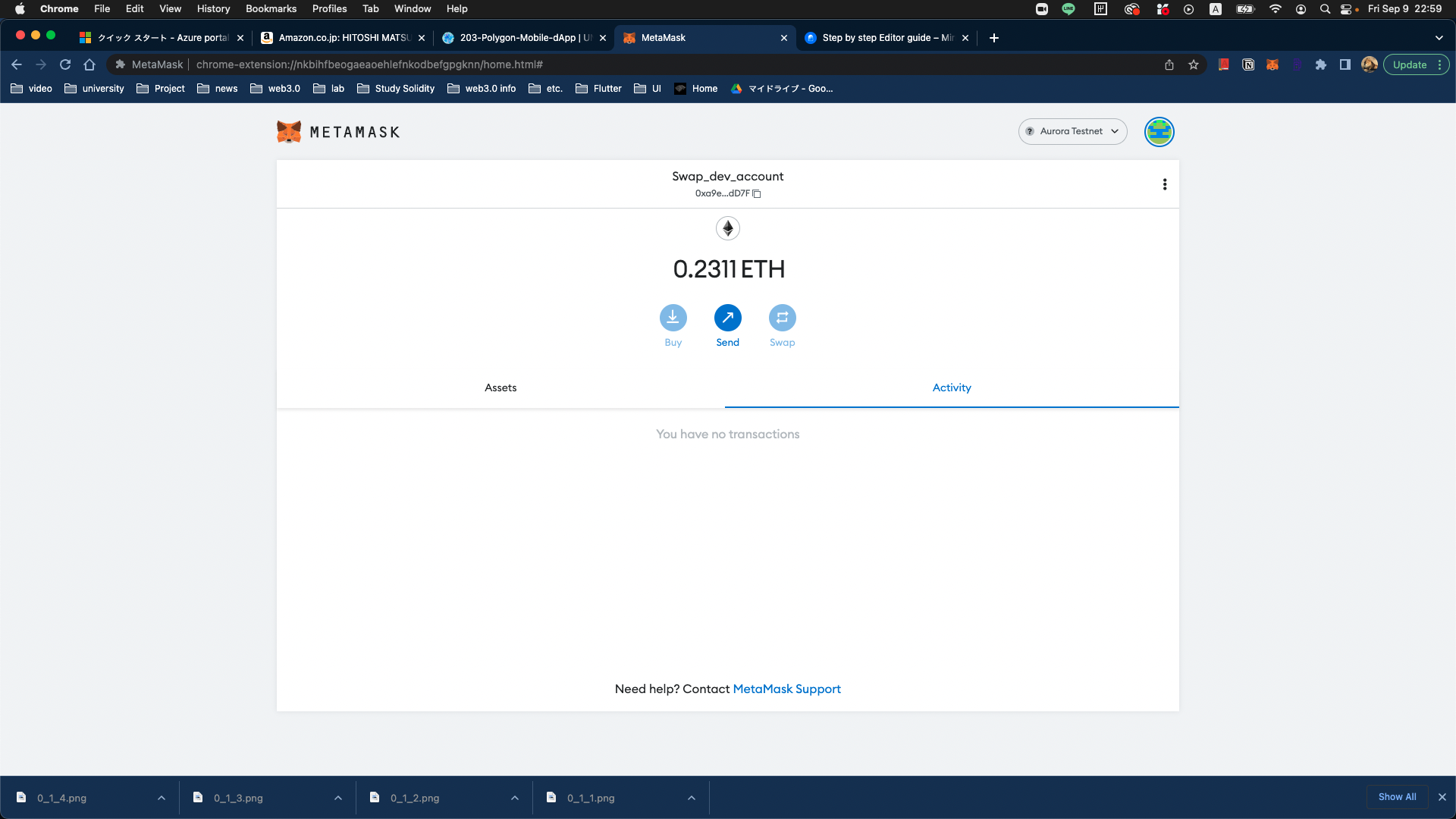Expand options for 0_1_1.png download

(x=692, y=798)
